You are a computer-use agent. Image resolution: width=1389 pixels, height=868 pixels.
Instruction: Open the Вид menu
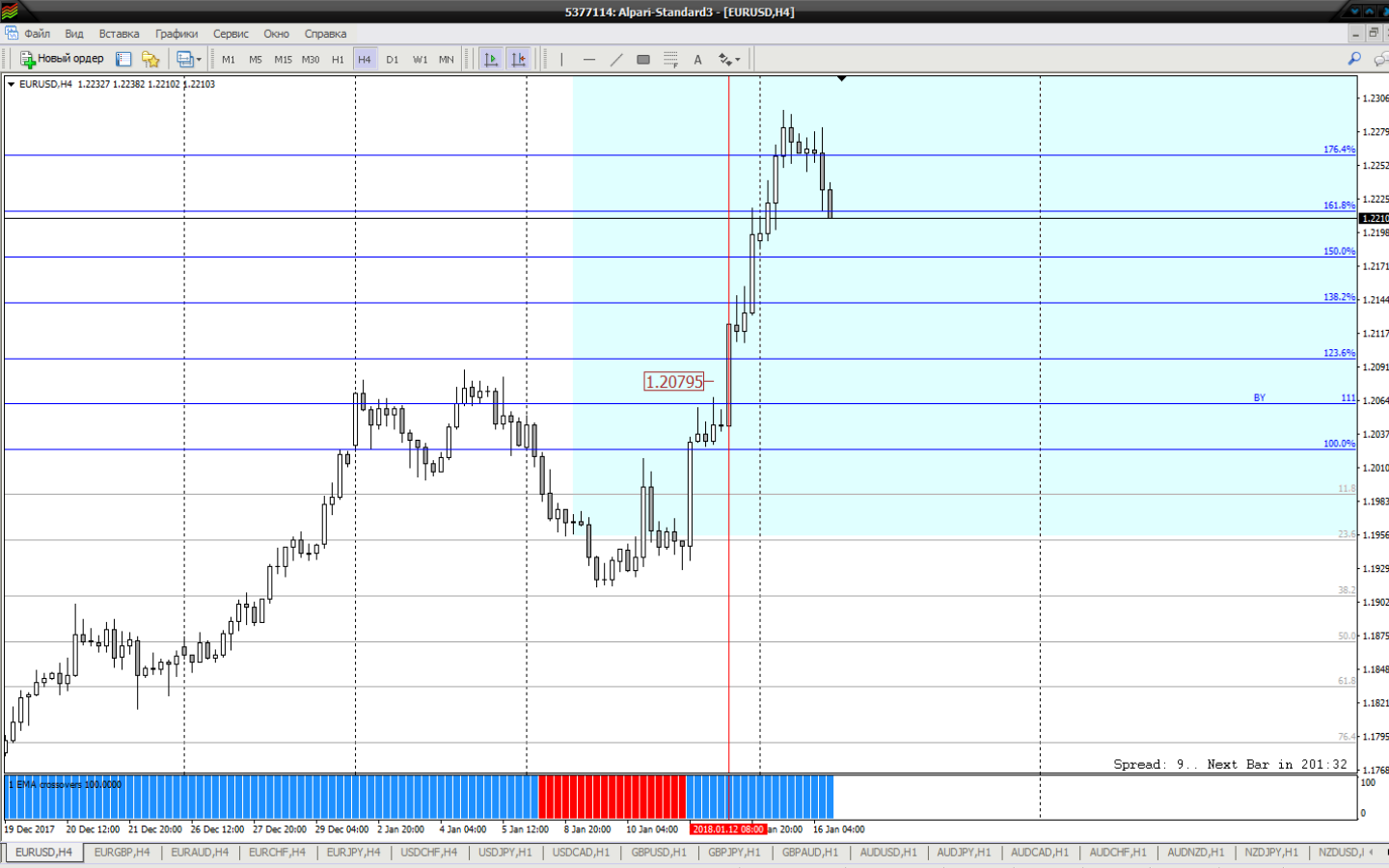click(74, 34)
